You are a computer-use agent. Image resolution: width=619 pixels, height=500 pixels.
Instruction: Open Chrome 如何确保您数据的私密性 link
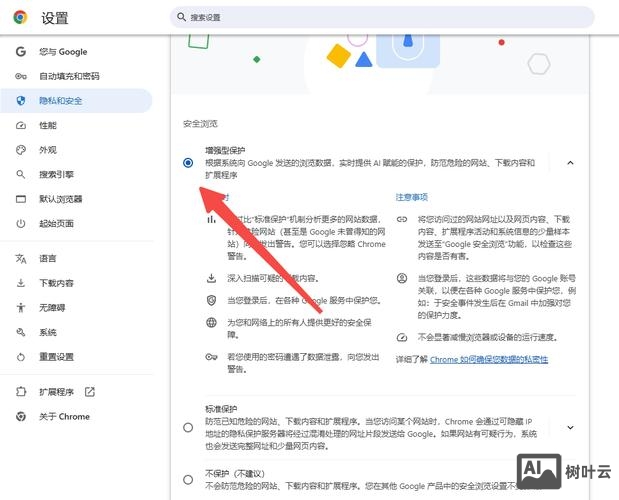coord(489,360)
